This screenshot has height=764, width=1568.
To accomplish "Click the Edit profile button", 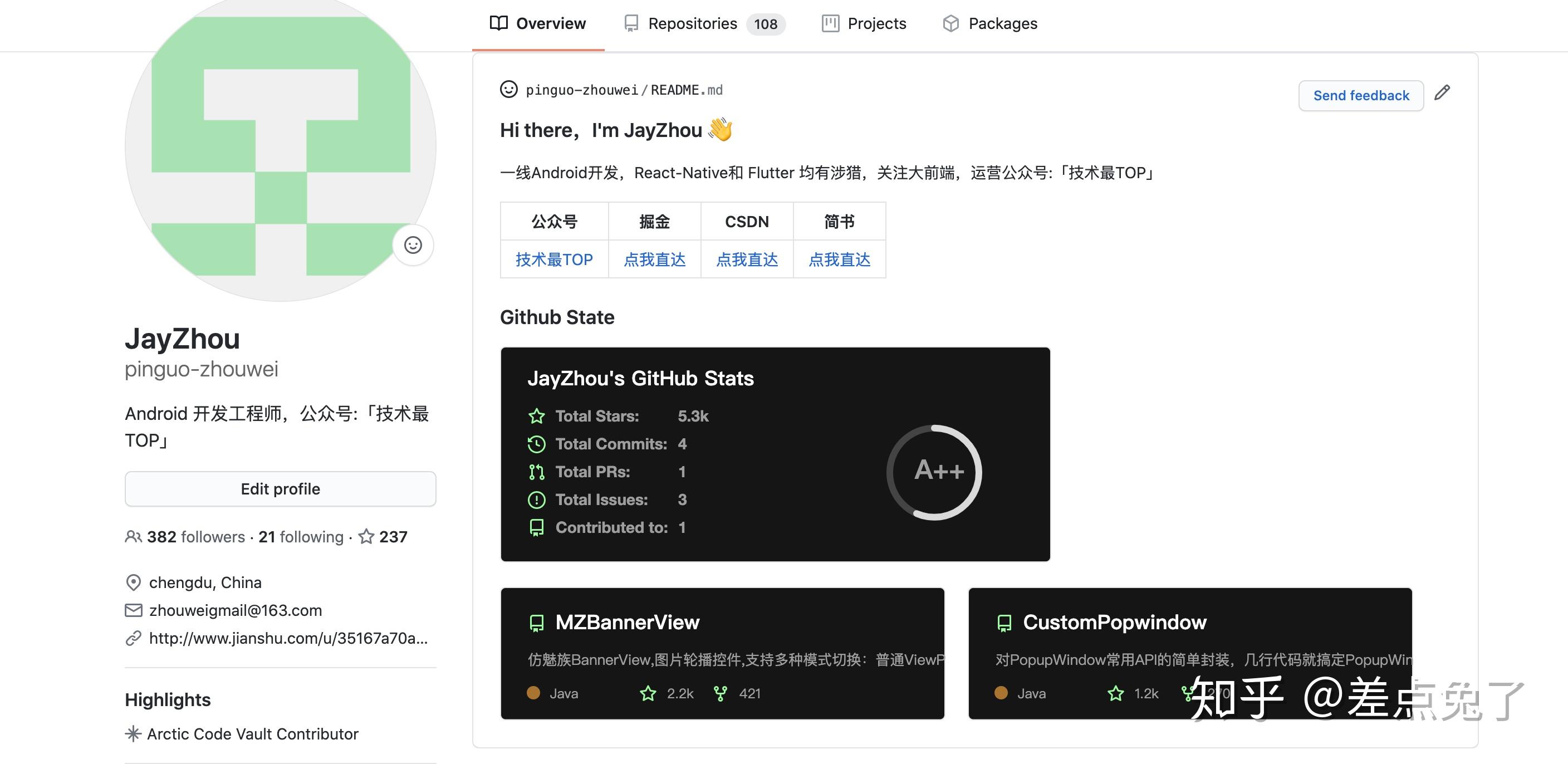I will [x=280, y=488].
